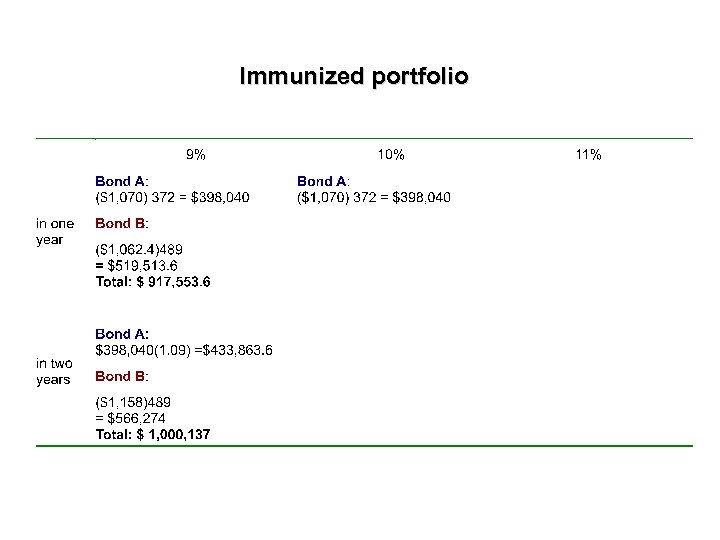Select the 9% column header
The image size is (720, 540).
pos(196,154)
